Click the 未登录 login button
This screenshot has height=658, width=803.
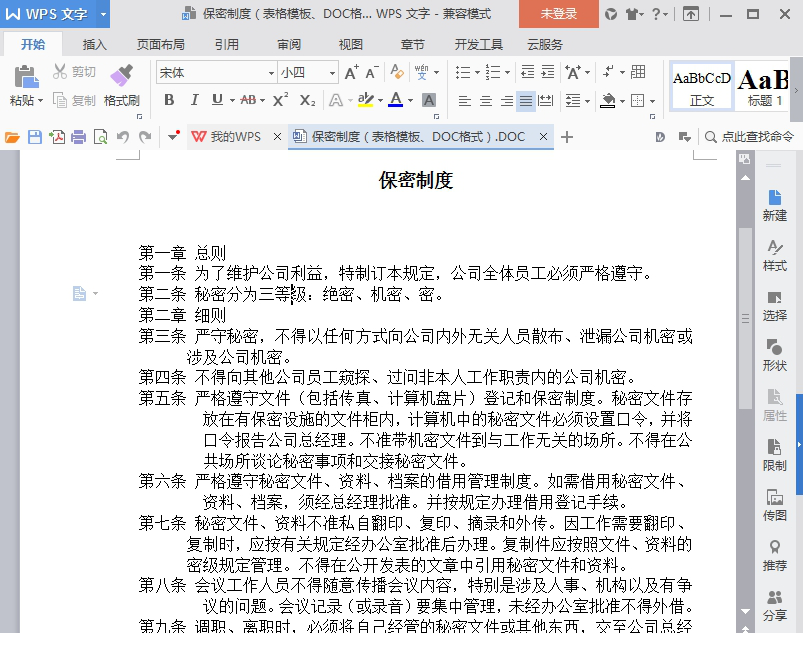tap(559, 14)
